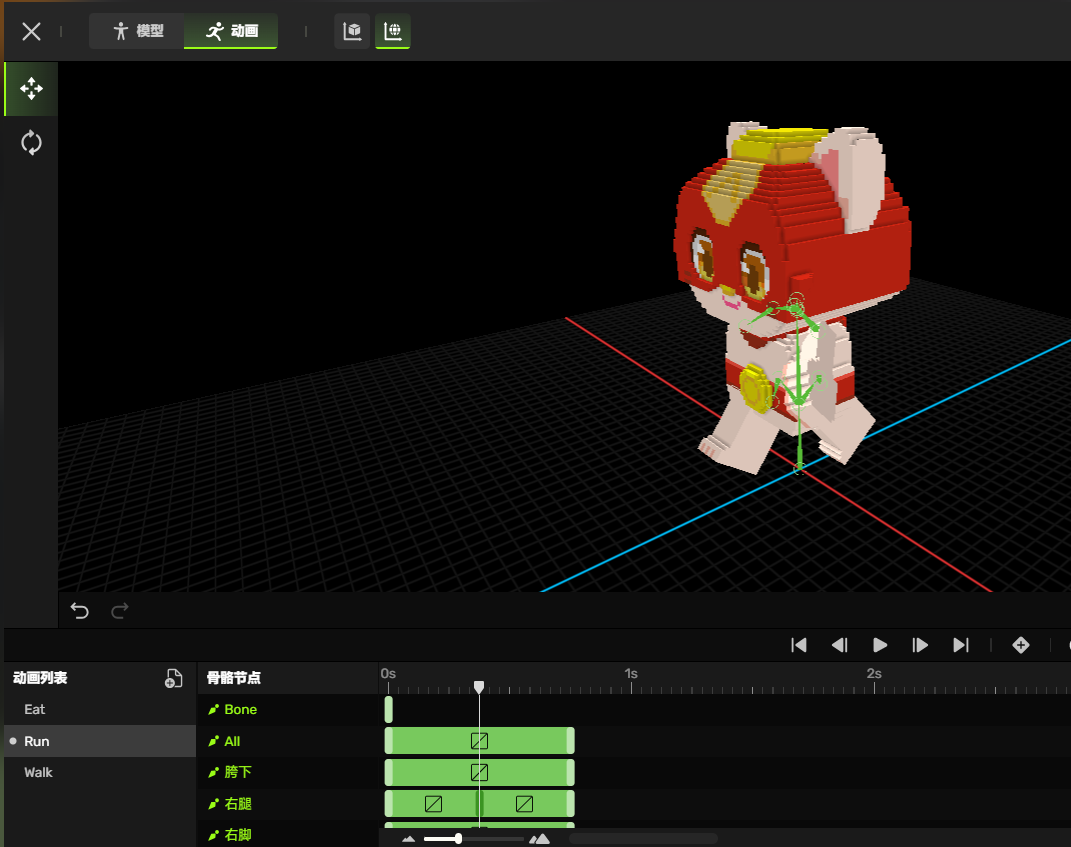Switch to the 动画 tab
This screenshot has width=1071, height=847.
click(231, 31)
